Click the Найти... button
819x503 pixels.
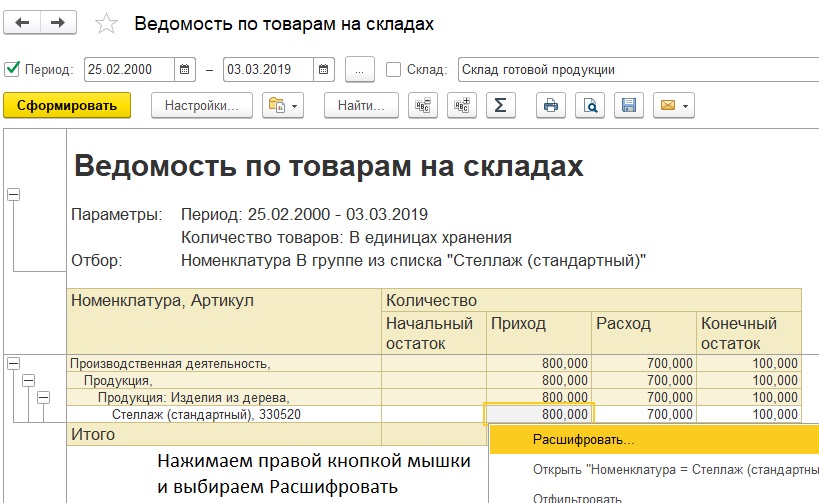click(x=361, y=106)
